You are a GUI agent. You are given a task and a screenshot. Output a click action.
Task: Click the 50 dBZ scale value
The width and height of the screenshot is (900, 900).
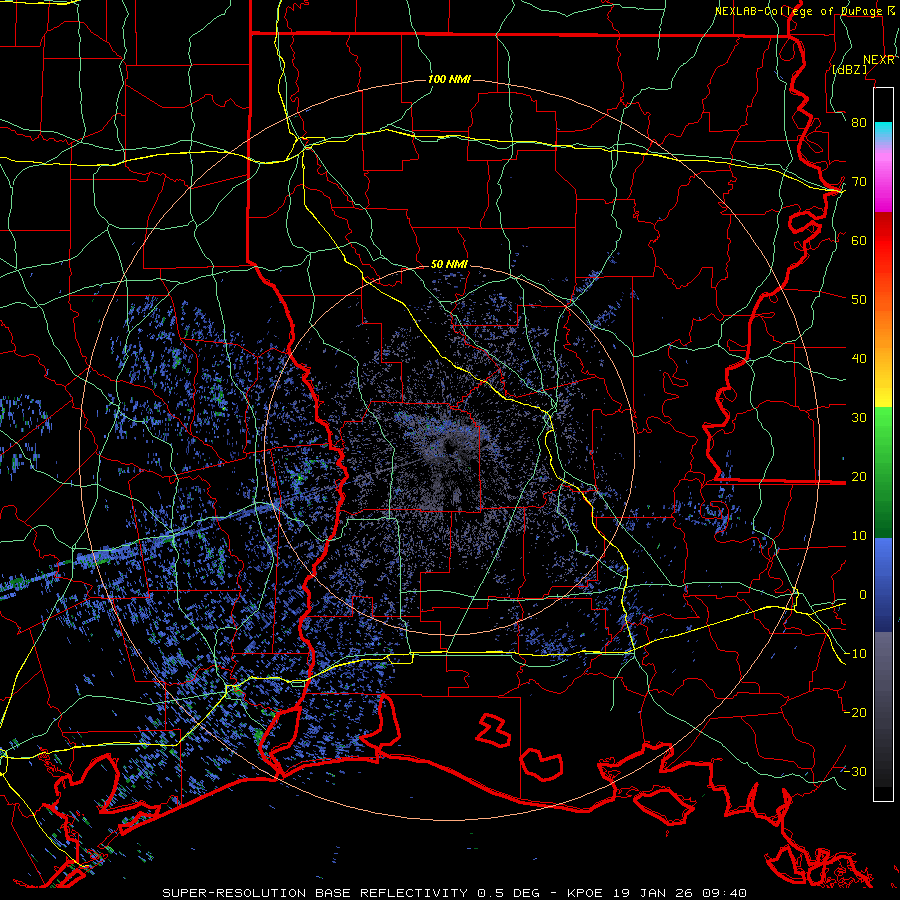pos(859,300)
